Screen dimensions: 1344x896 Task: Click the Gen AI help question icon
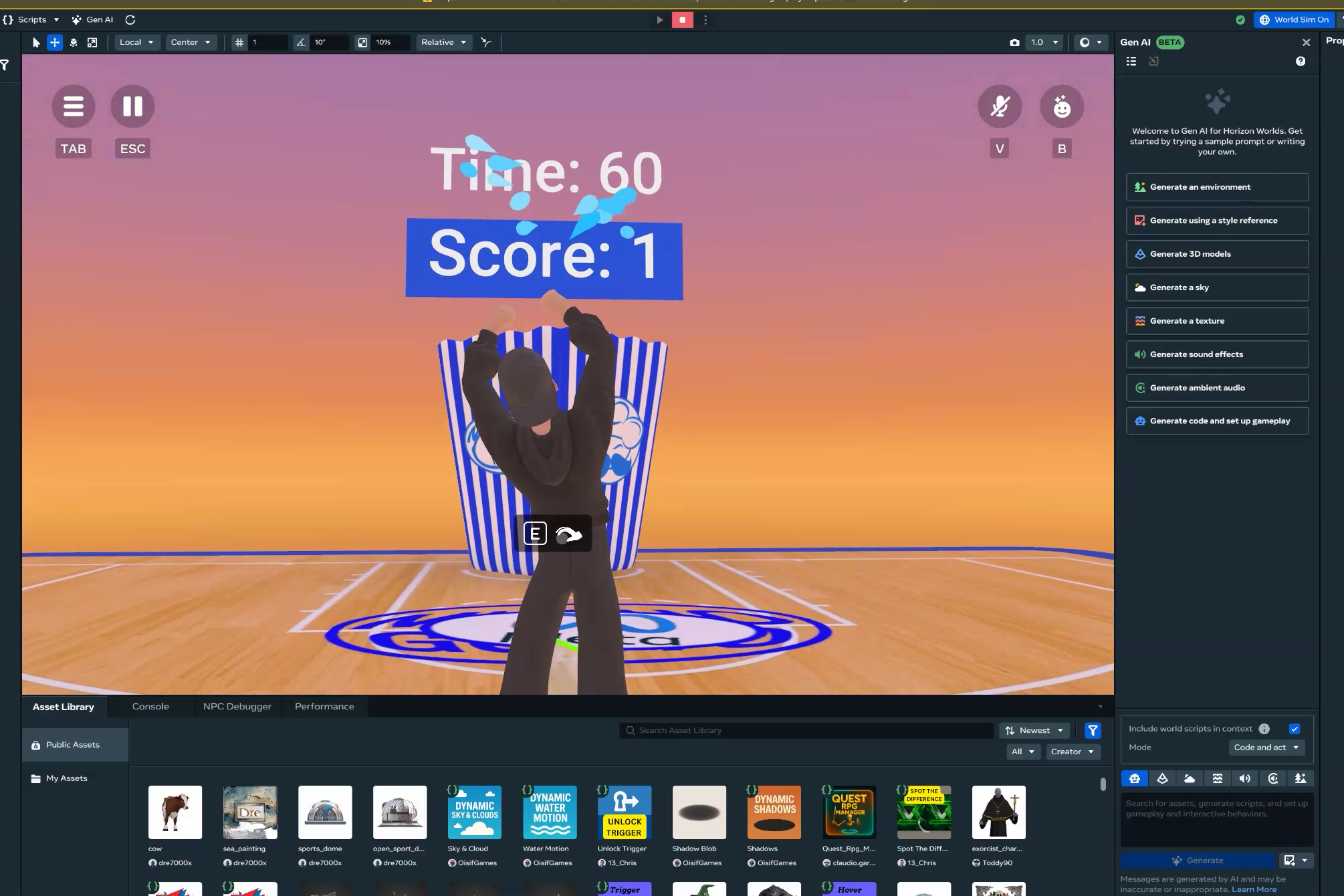[x=1300, y=62]
